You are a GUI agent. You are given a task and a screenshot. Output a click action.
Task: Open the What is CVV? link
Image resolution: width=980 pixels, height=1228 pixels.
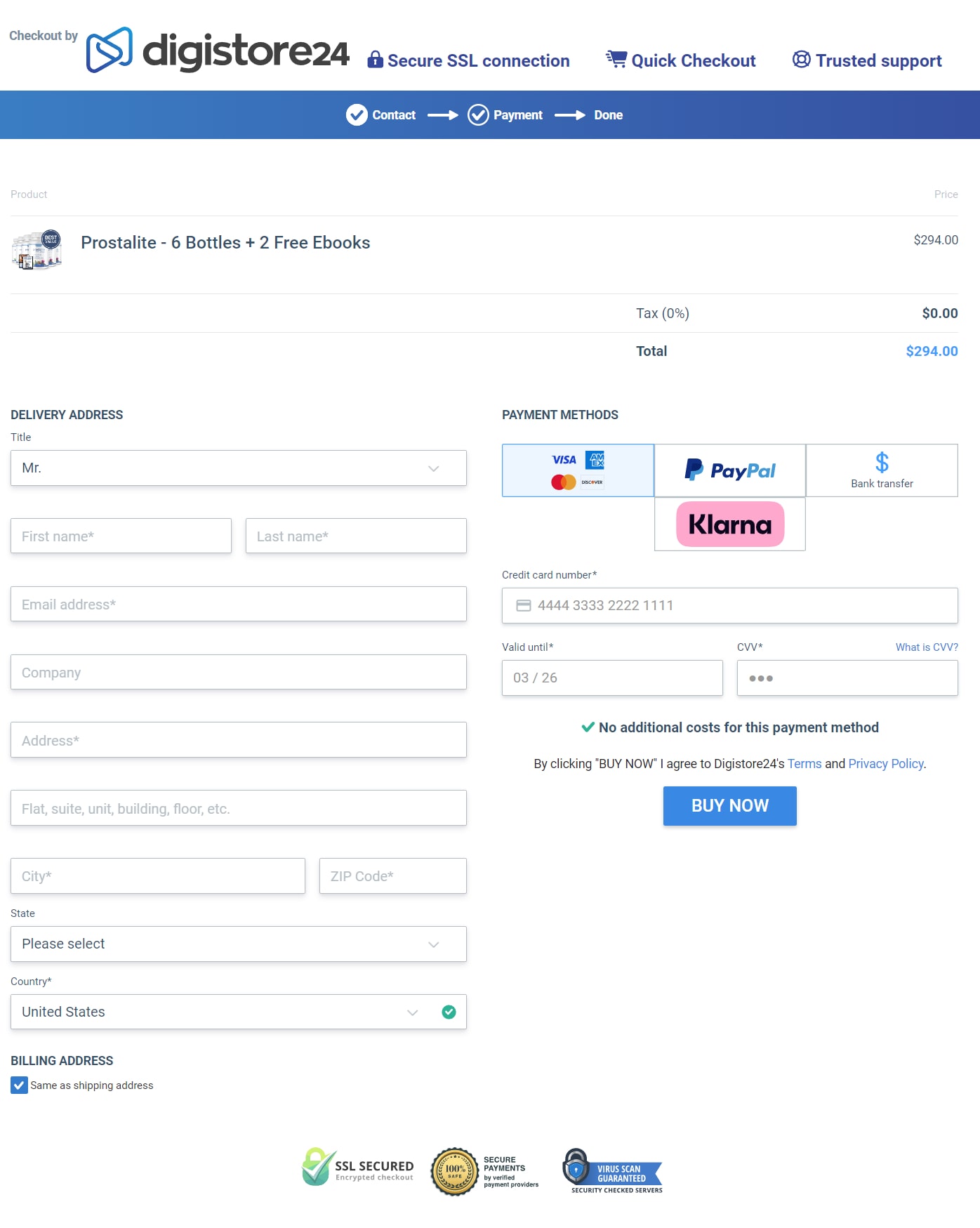point(927,647)
